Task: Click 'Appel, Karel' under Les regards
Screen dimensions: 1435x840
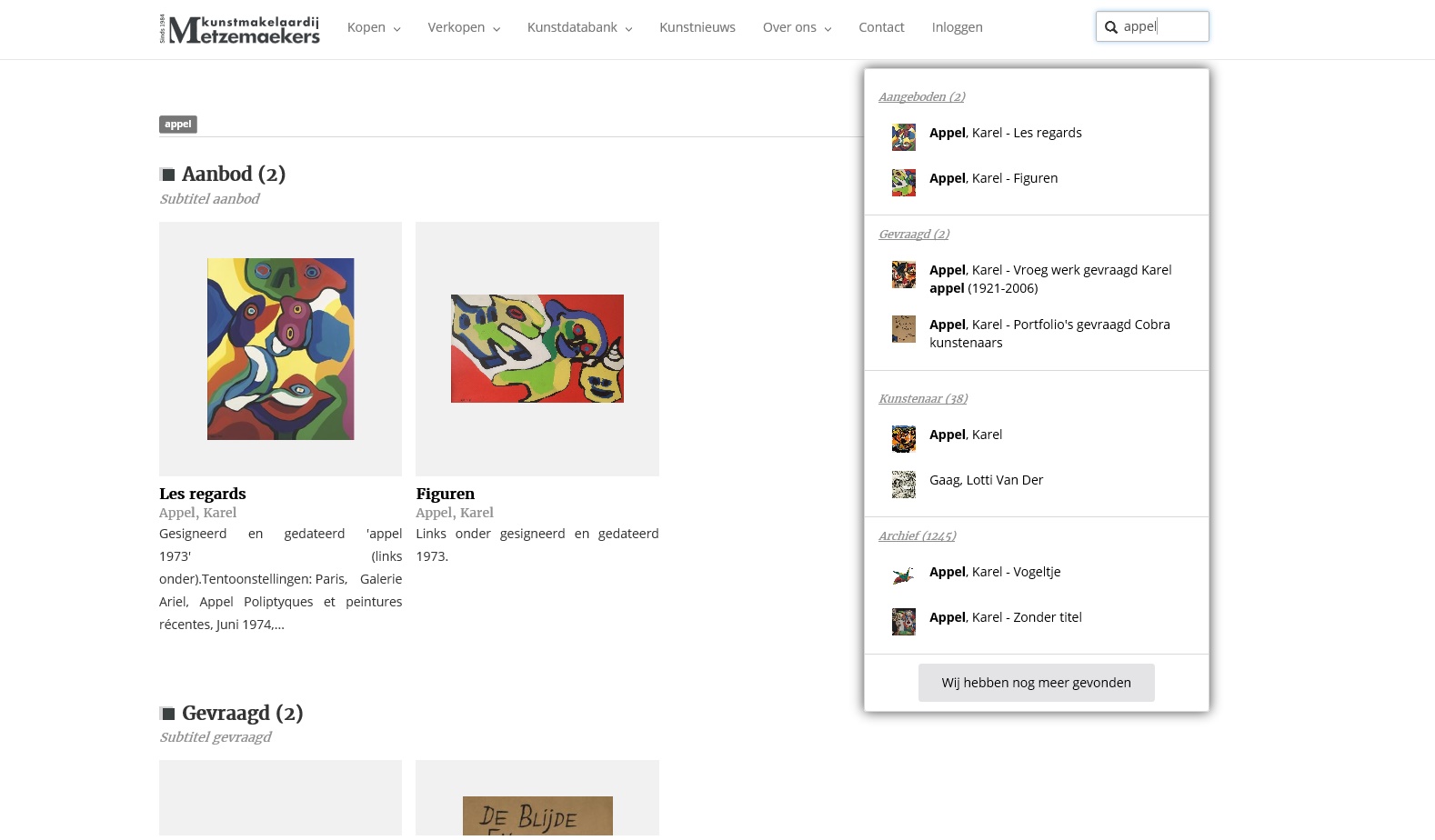Action: point(198,513)
